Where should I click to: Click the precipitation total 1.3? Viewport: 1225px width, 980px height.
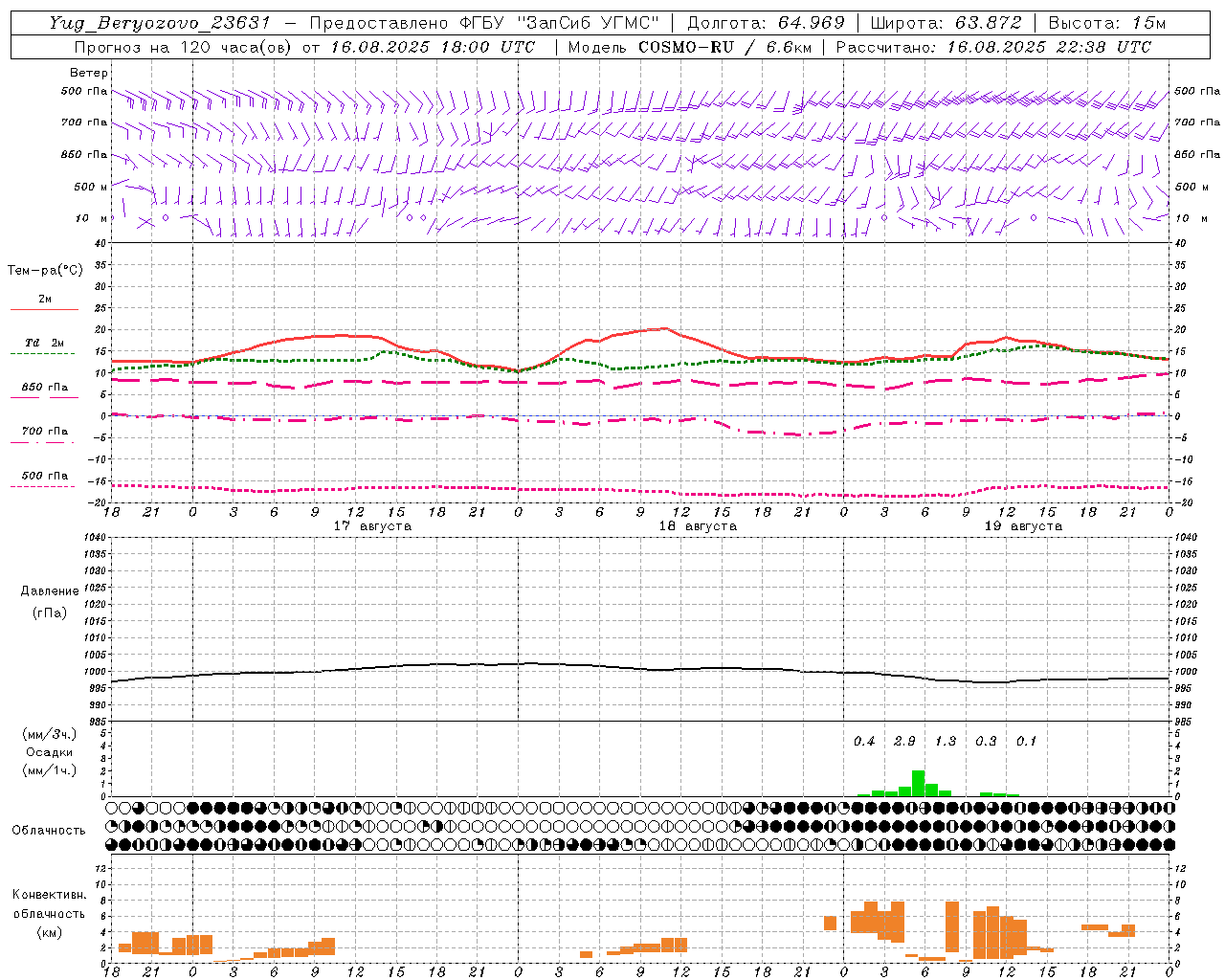946,742
